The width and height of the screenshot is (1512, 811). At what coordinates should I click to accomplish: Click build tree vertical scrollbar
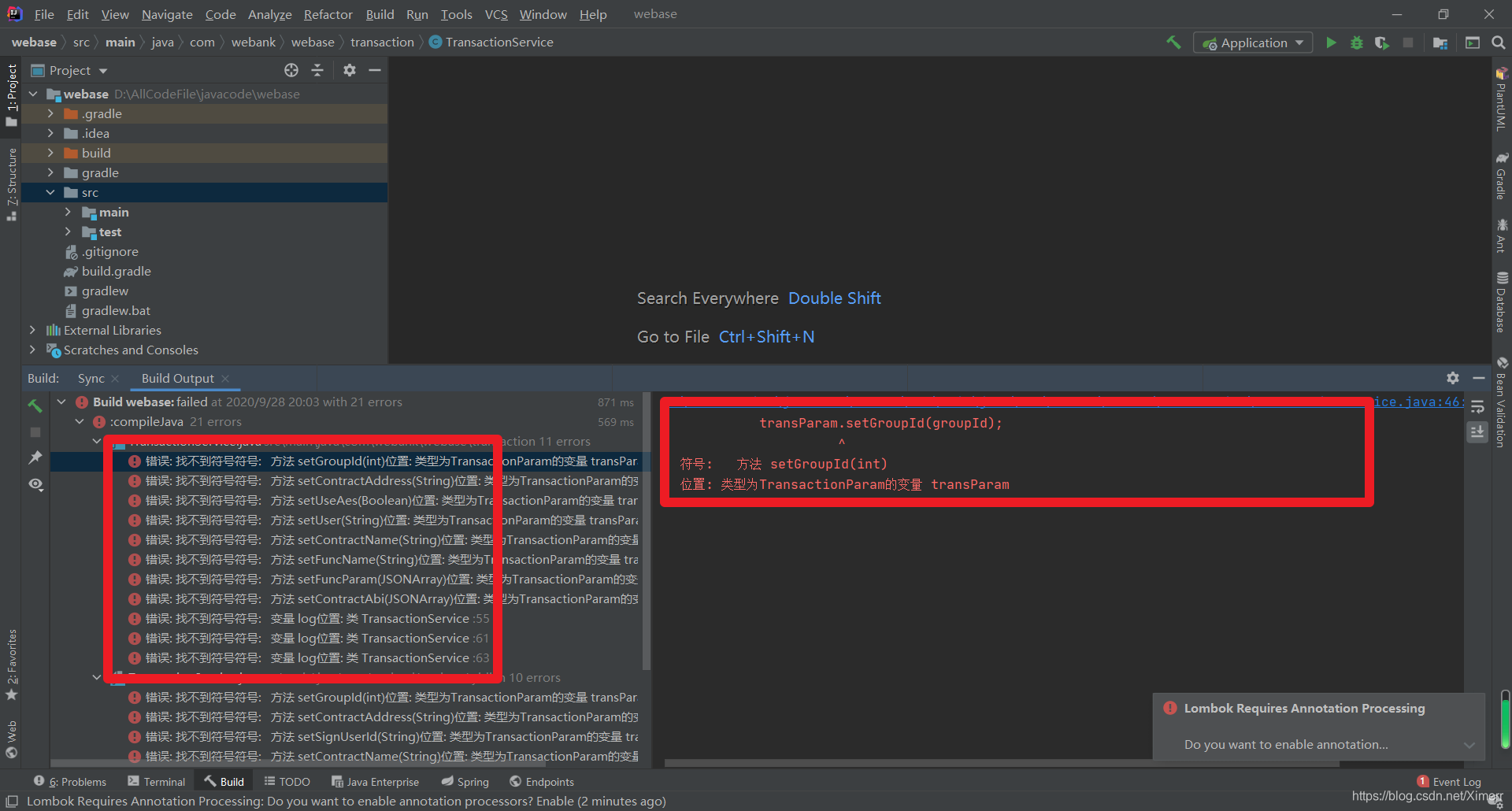click(x=647, y=531)
